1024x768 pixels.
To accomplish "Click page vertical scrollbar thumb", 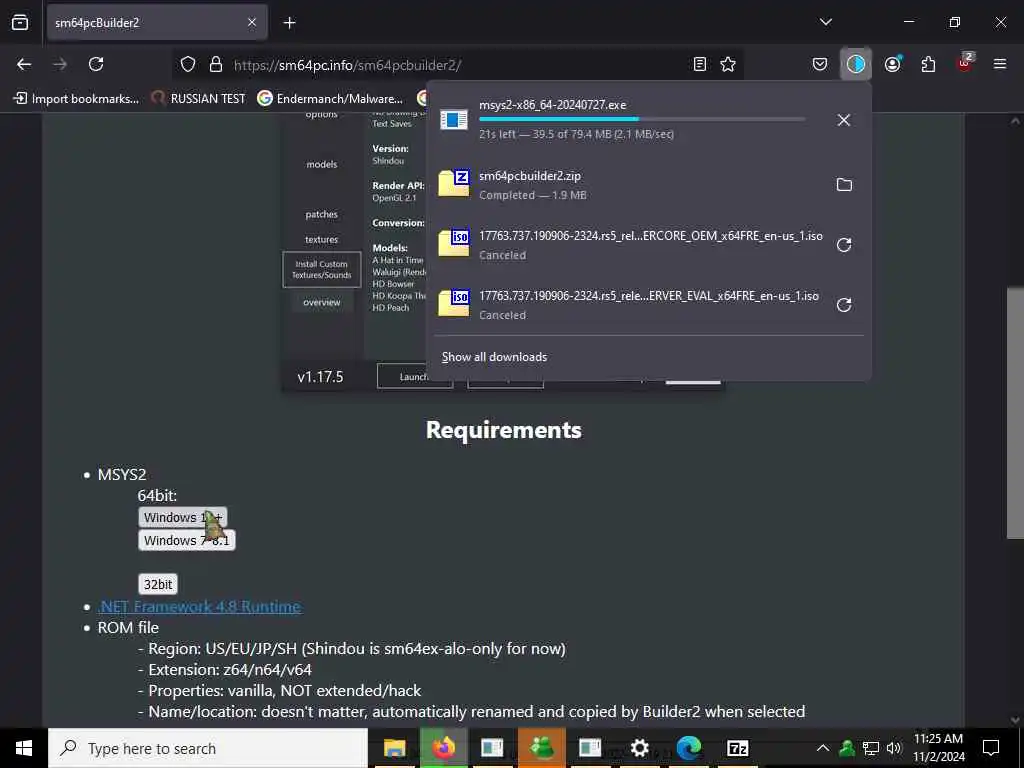I will (x=1015, y=413).
